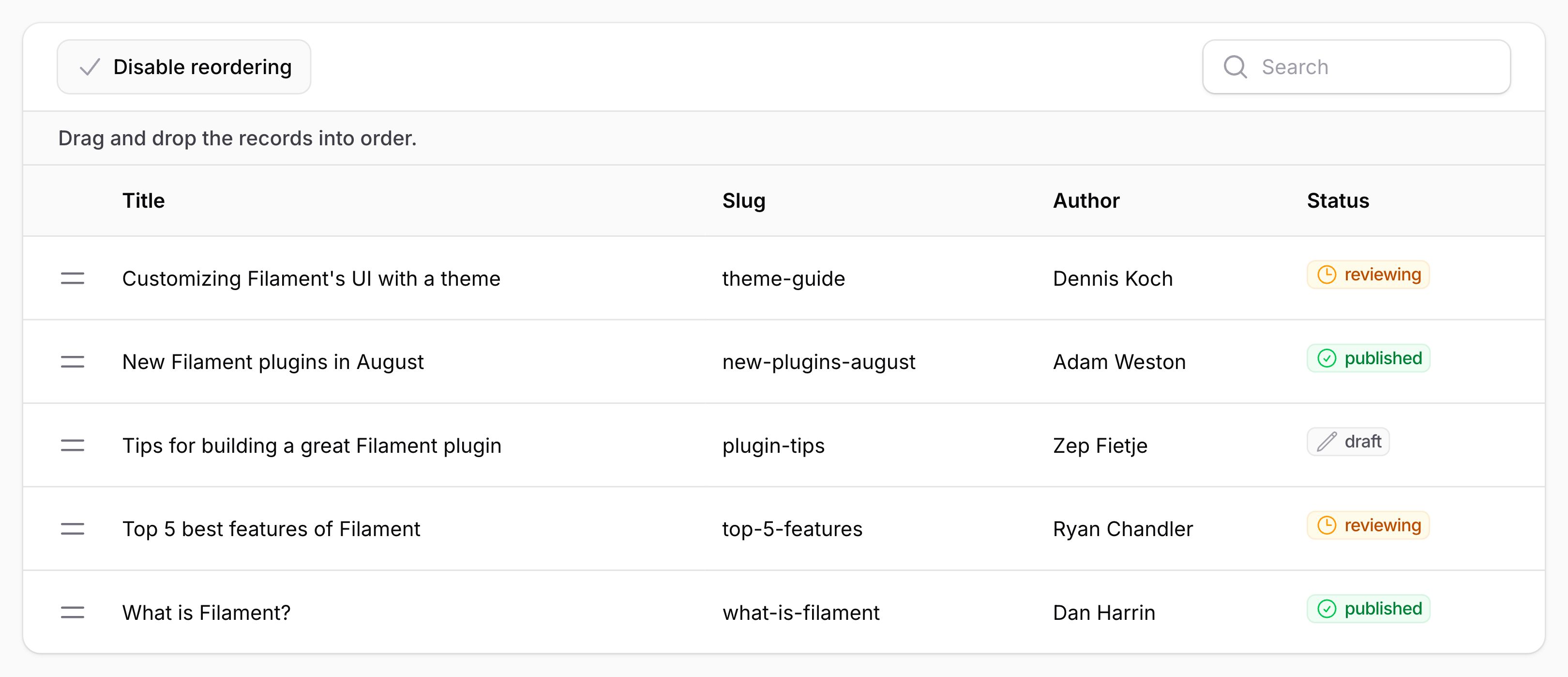Image resolution: width=1568 pixels, height=677 pixels.
Task: Open the post Tips for building a great Filament plugin
Action: coord(311,446)
